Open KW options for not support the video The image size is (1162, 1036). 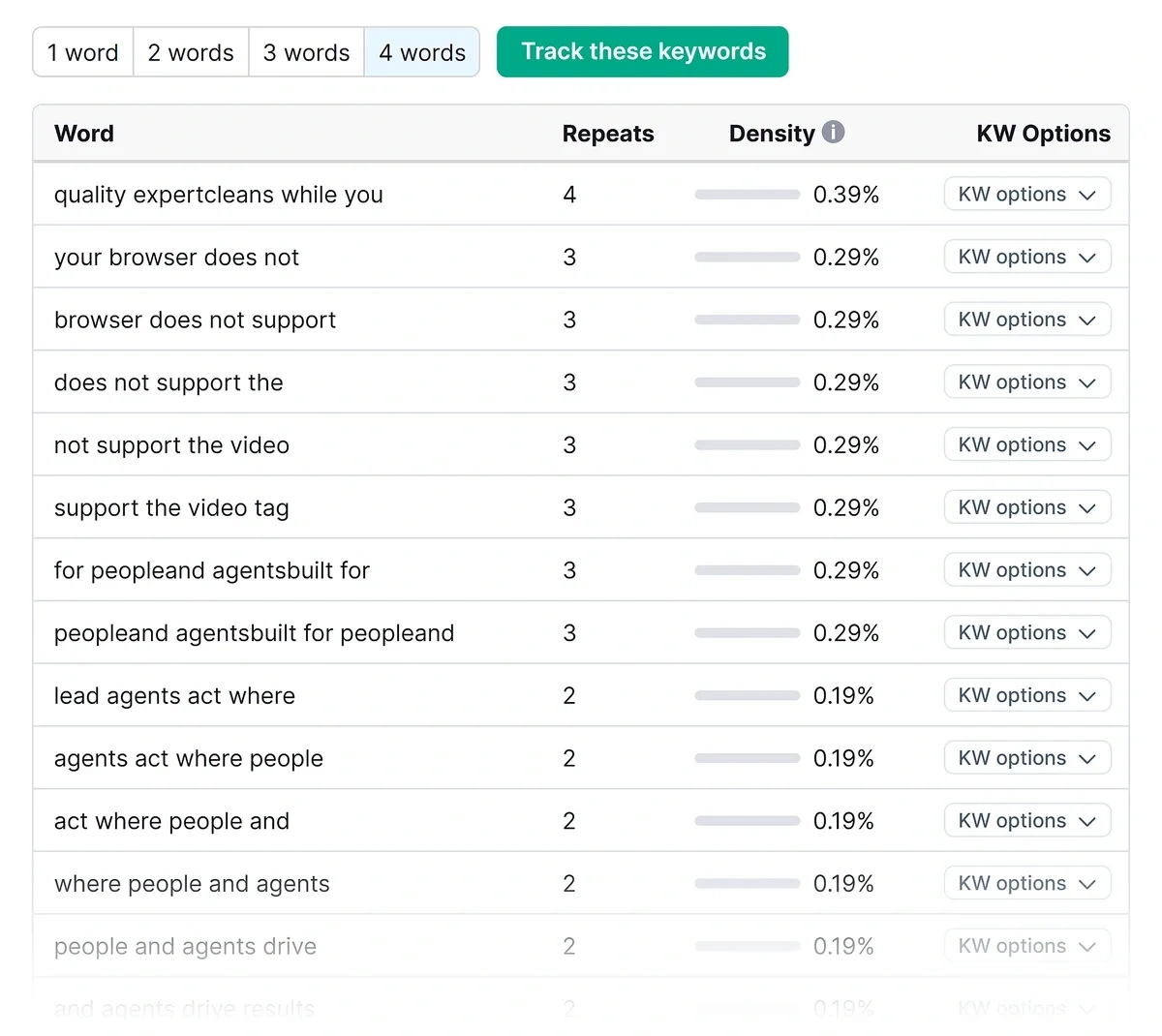pyautogui.click(x=1027, y=444)
